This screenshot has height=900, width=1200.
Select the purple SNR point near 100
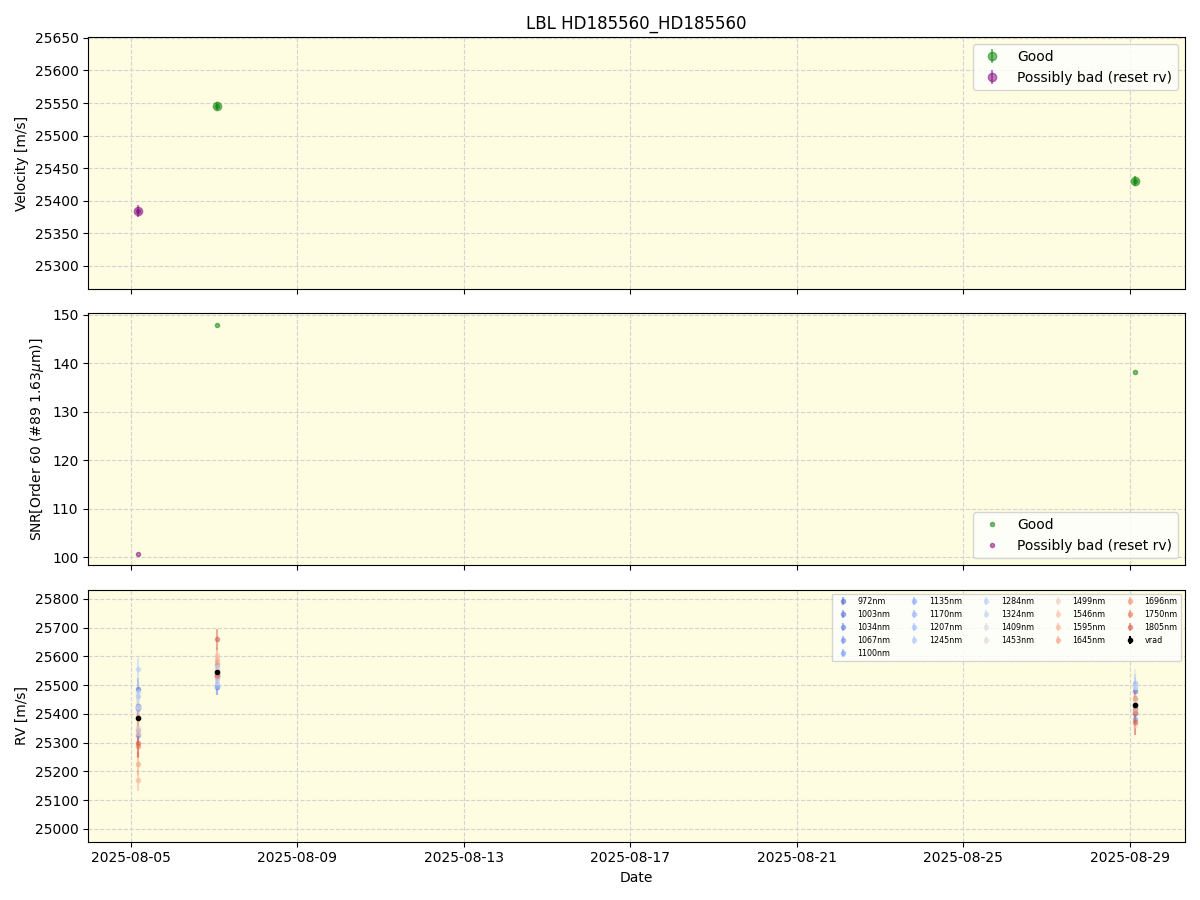pyautogui.click(x=138, y=554)
